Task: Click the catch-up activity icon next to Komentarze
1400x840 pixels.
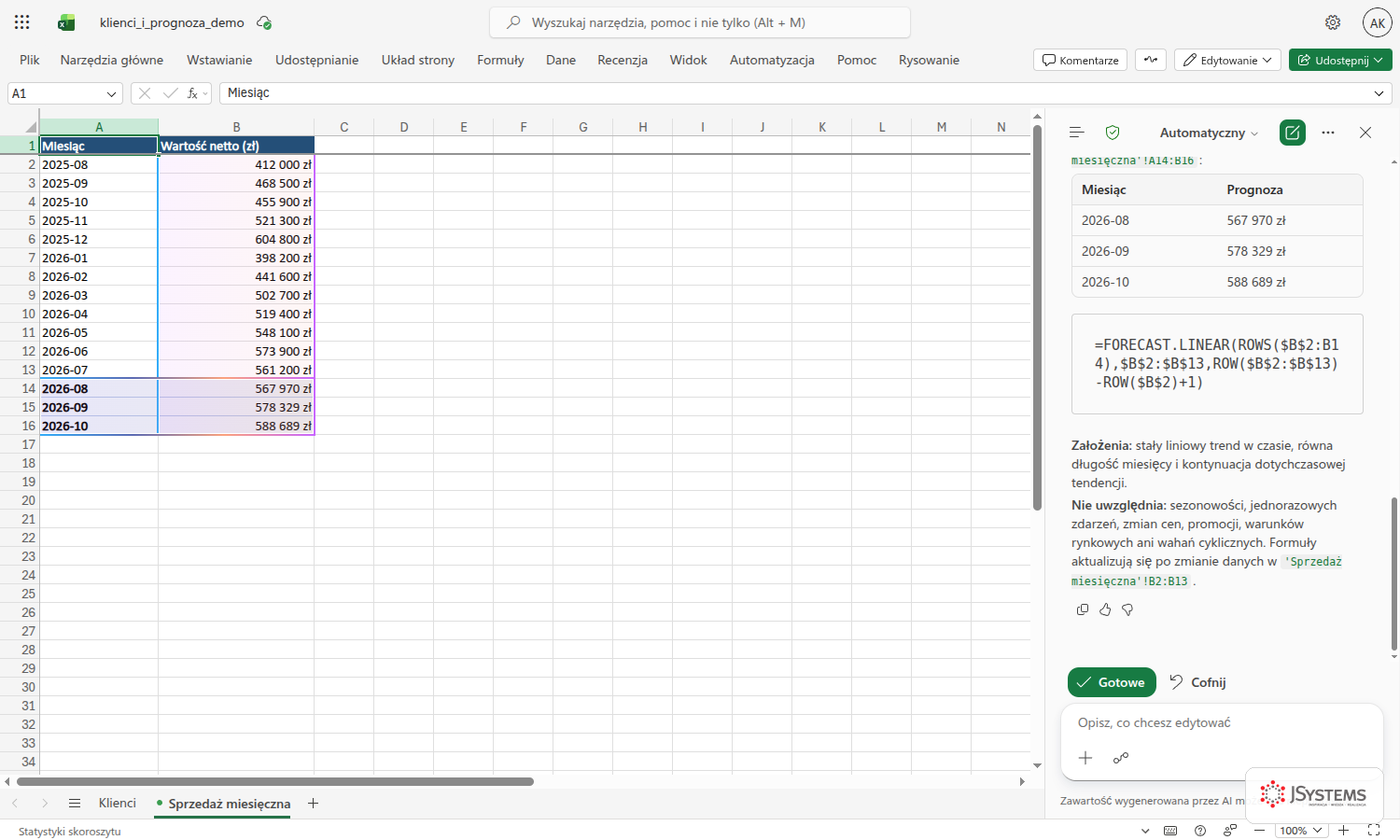Action: tap(1151, 60)
